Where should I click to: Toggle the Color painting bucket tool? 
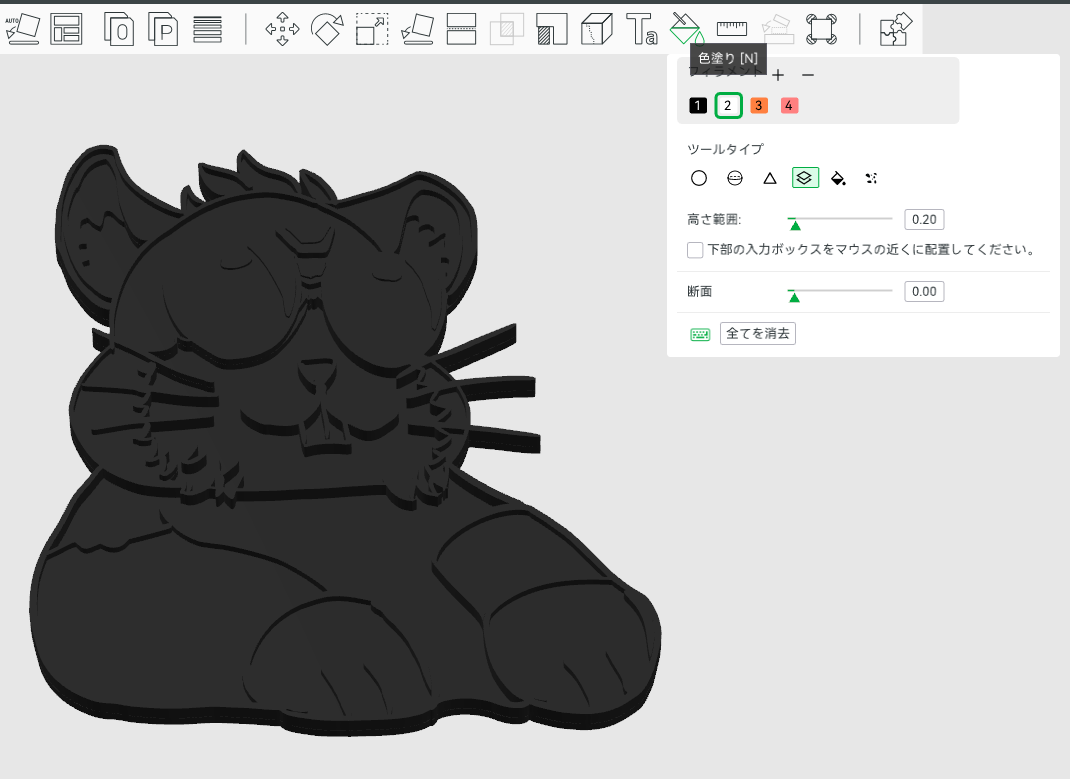pyautogui.click(x=686, y=29)
